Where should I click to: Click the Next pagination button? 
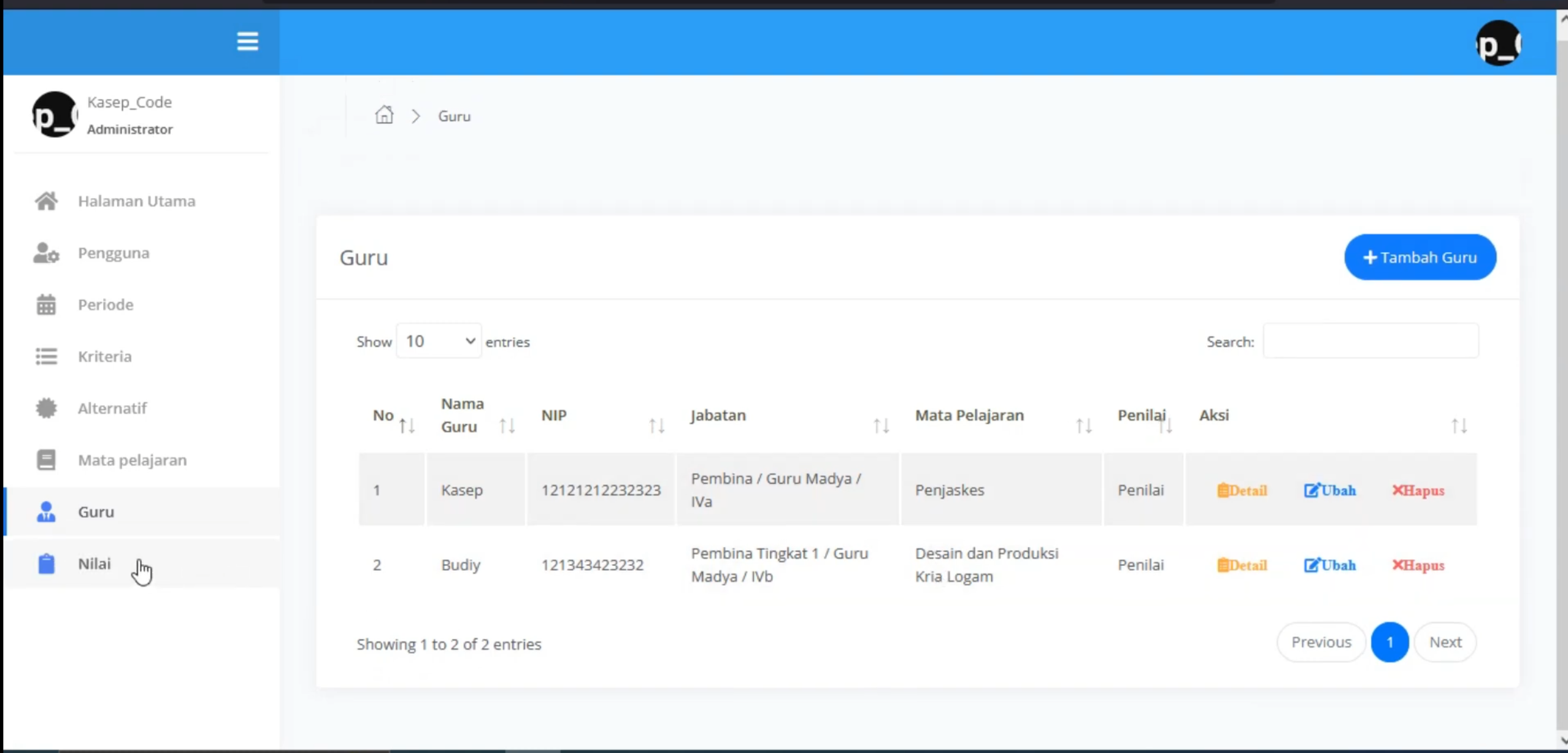tap(1445, 642)
